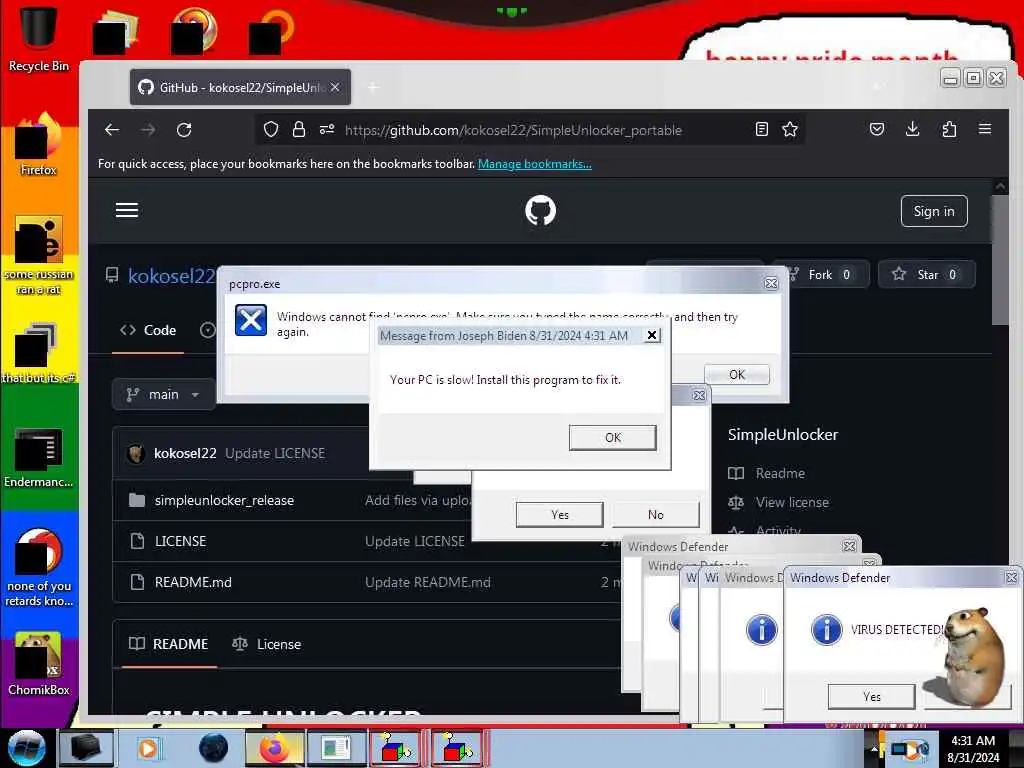Open the site permissions icon in address bar
The height and width of the screenshot is (768, 1024).
(327, 129)
